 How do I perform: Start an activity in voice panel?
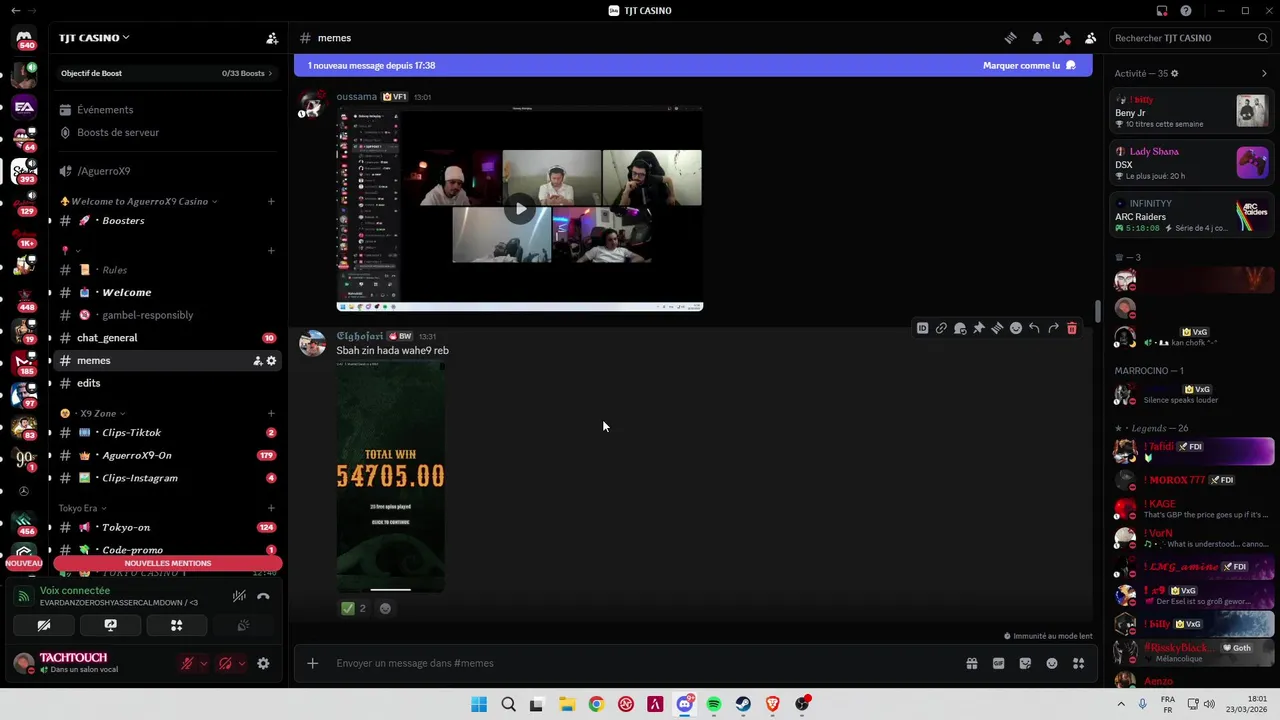[177, 625]
